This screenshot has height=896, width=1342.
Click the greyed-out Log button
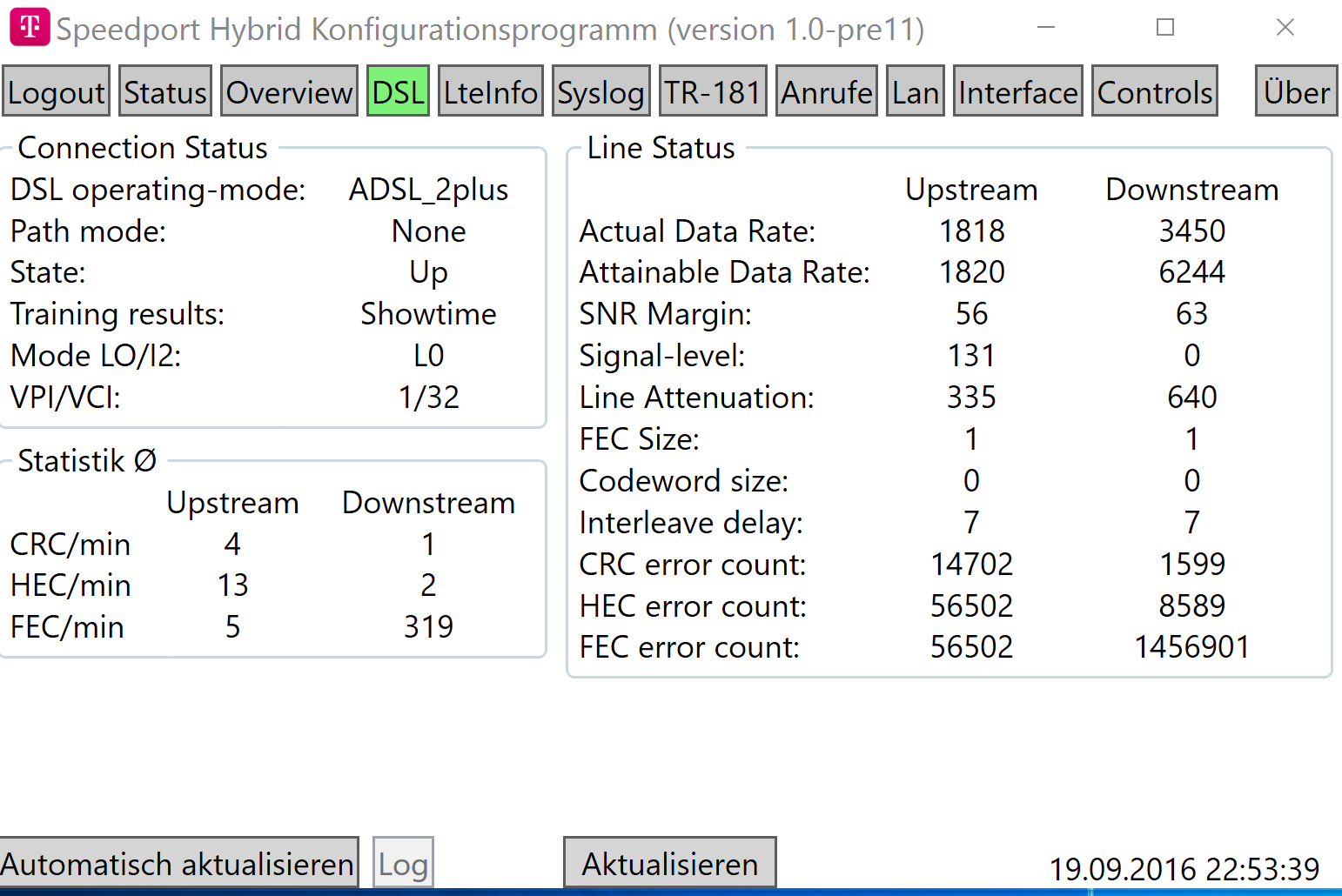[403, 863]
